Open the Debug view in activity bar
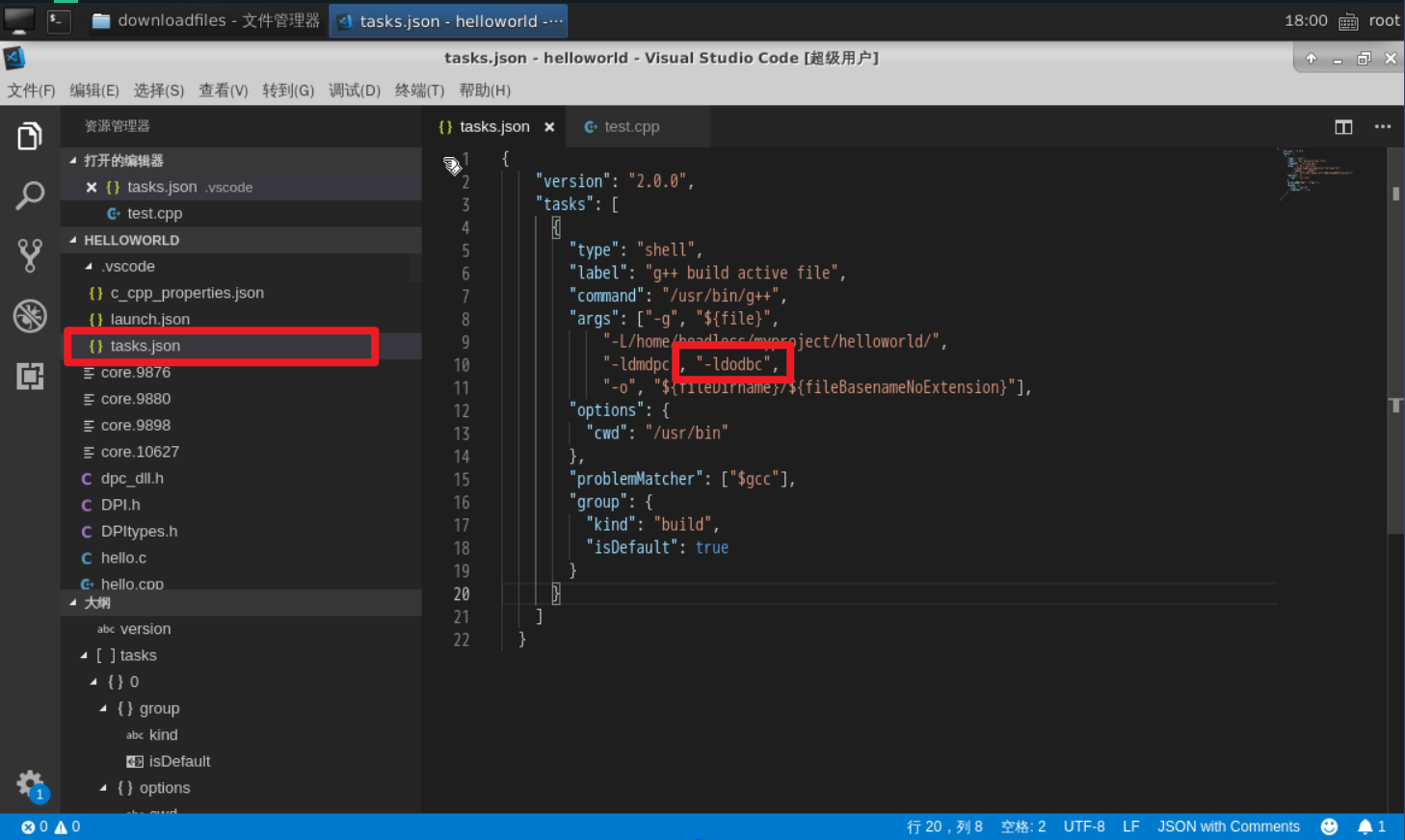The image size is (1405, 840). point(30,316)
